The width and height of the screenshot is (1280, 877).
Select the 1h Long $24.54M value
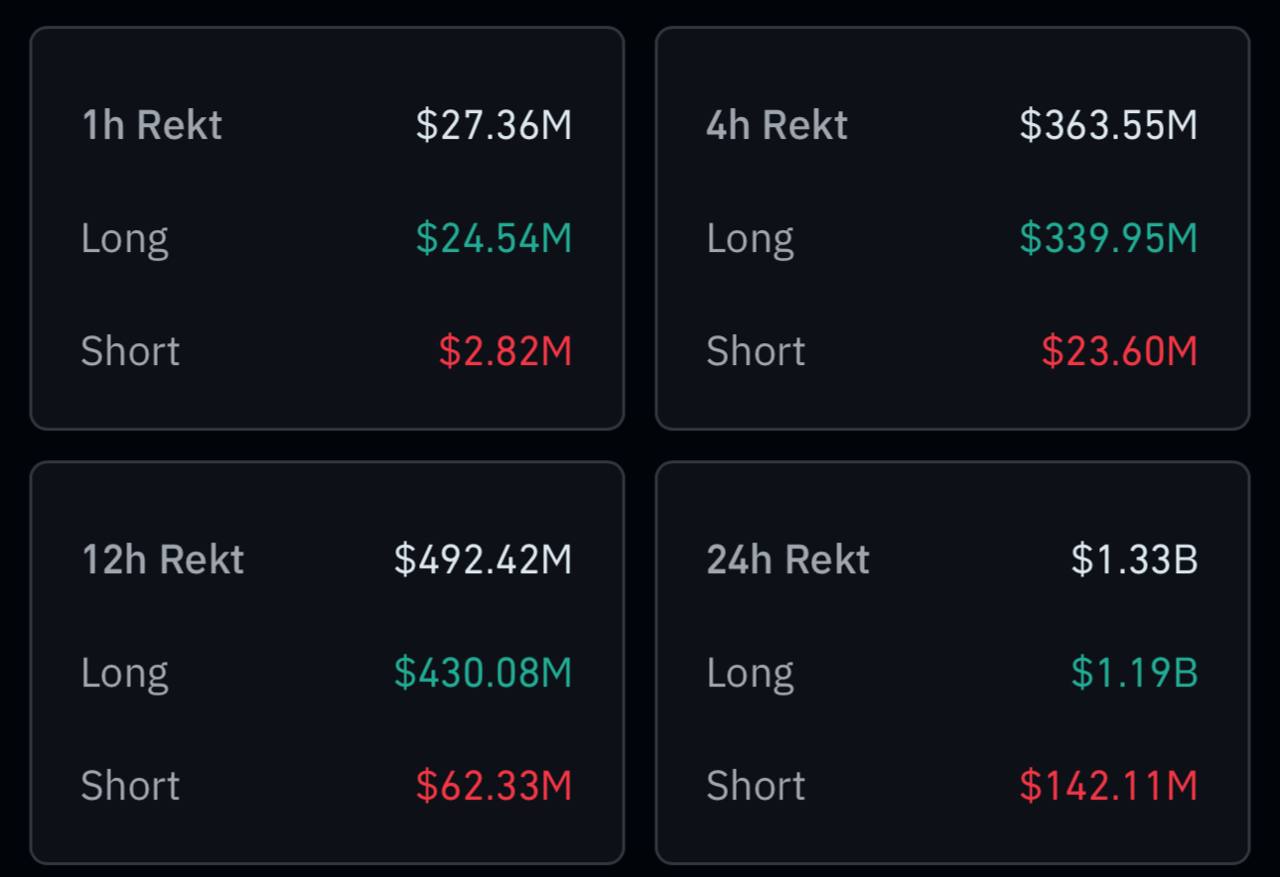(x=494, y=238)
